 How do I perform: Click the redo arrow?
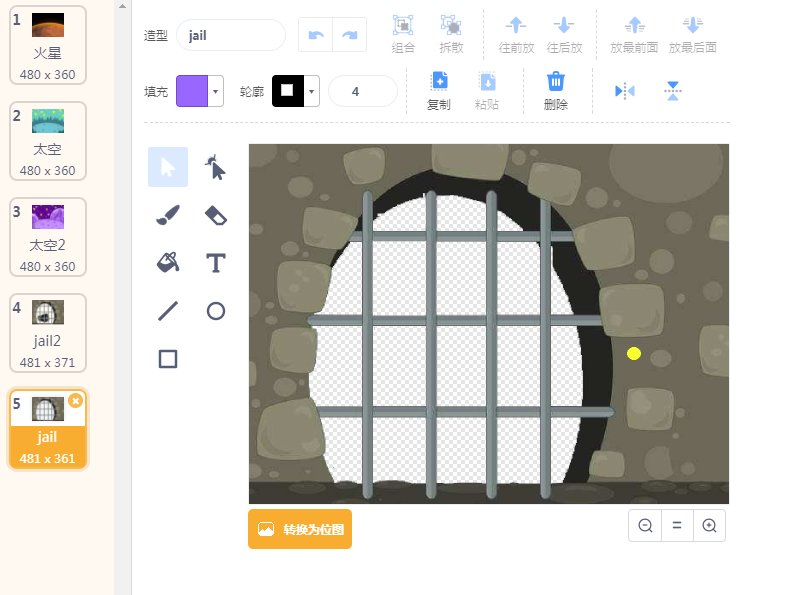click(350, 35)
